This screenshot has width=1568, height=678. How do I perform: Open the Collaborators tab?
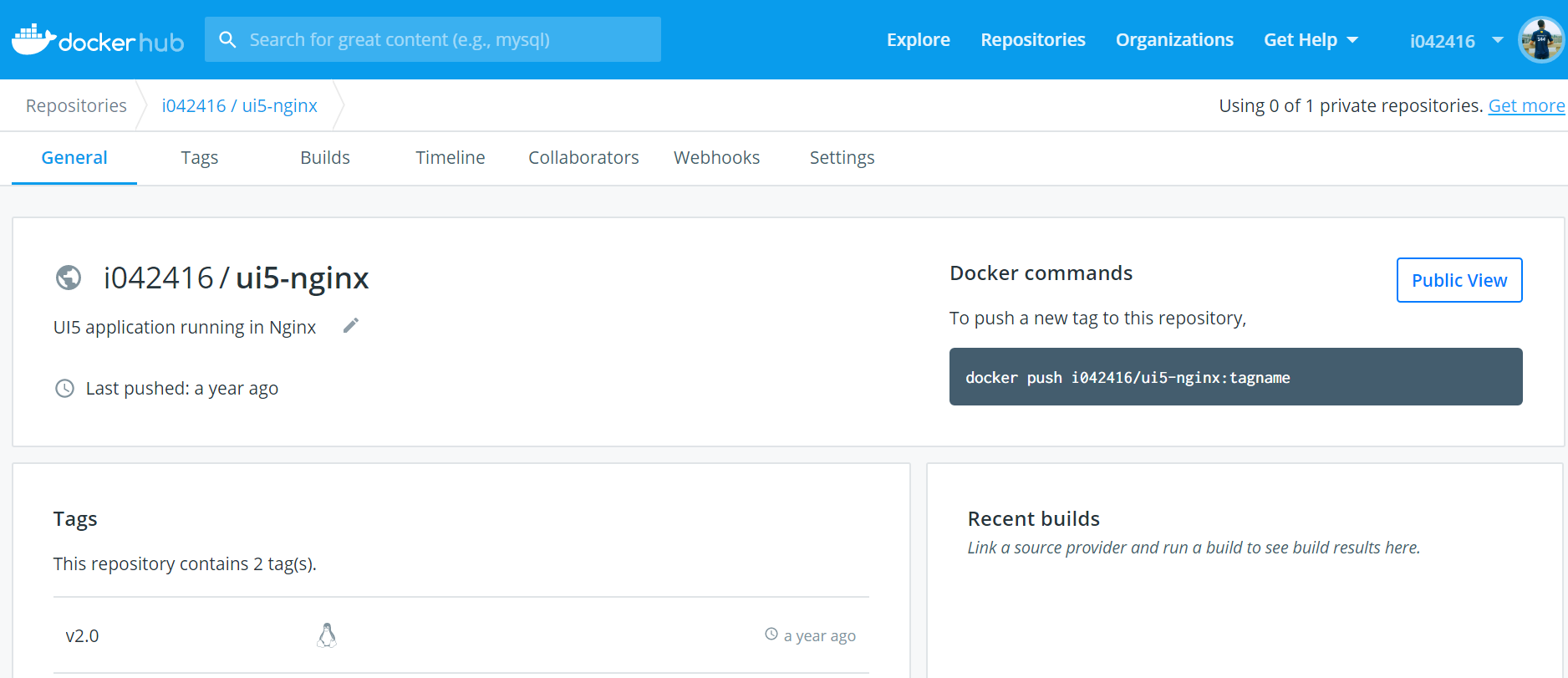(583, 158)
